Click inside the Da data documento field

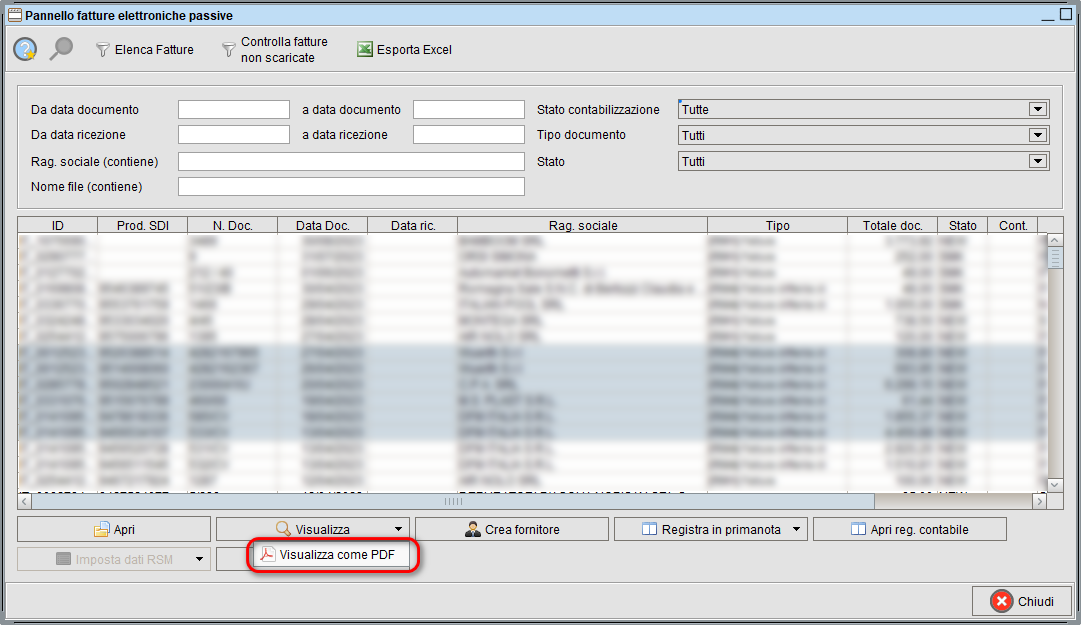[x=233, y=109]
